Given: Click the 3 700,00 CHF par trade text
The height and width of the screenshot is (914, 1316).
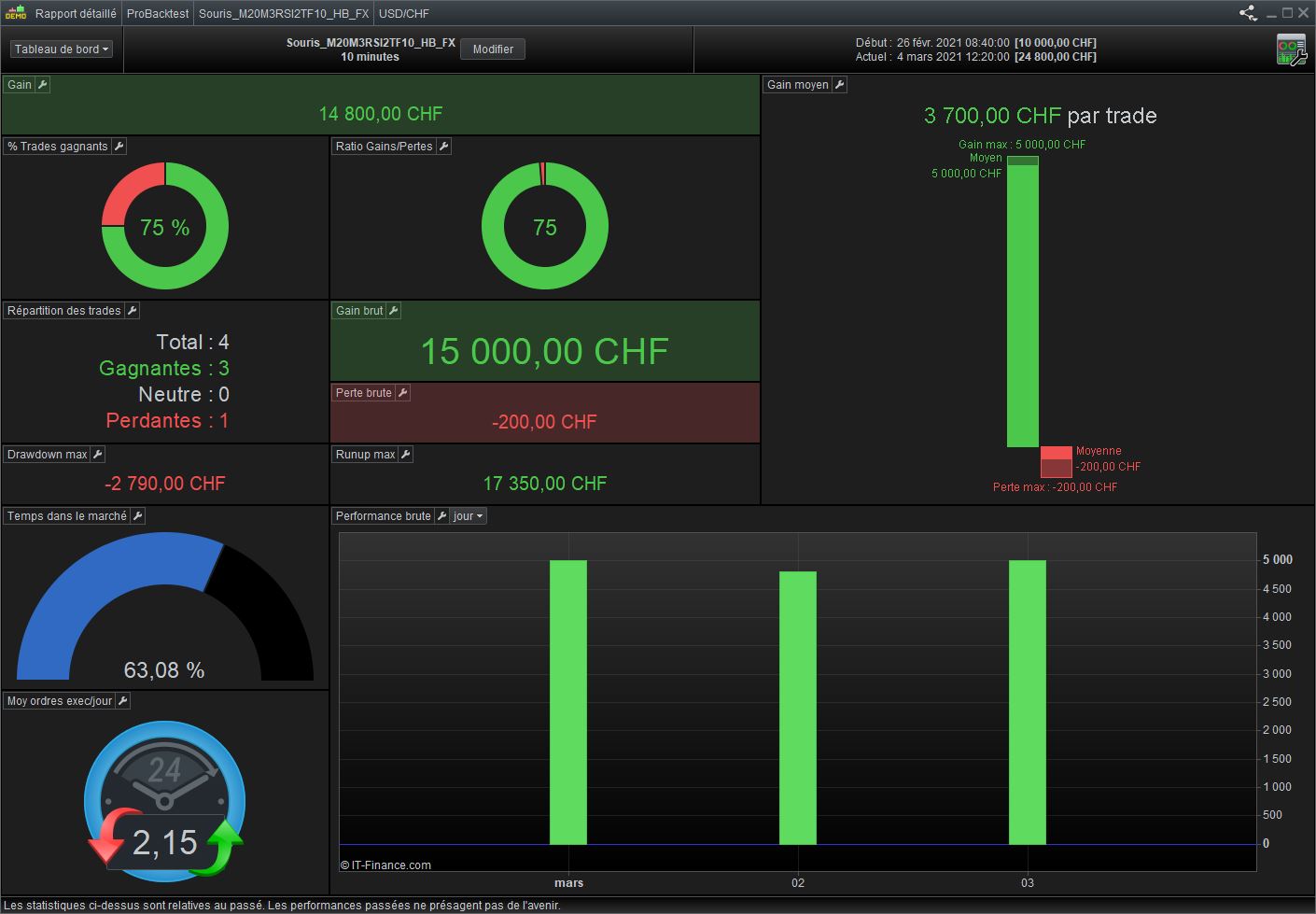Looking at the screenshot, I should click(x=1041, y=116).
